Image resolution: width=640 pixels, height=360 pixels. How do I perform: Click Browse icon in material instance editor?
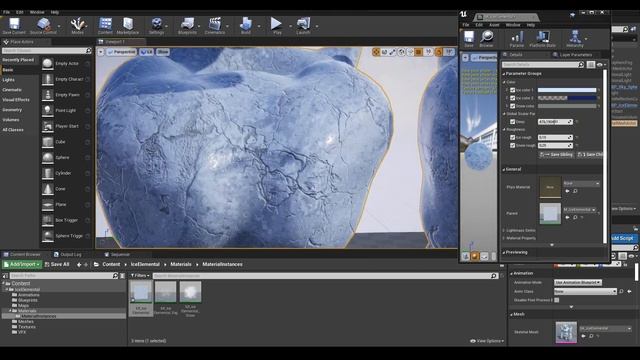point(486,39)
